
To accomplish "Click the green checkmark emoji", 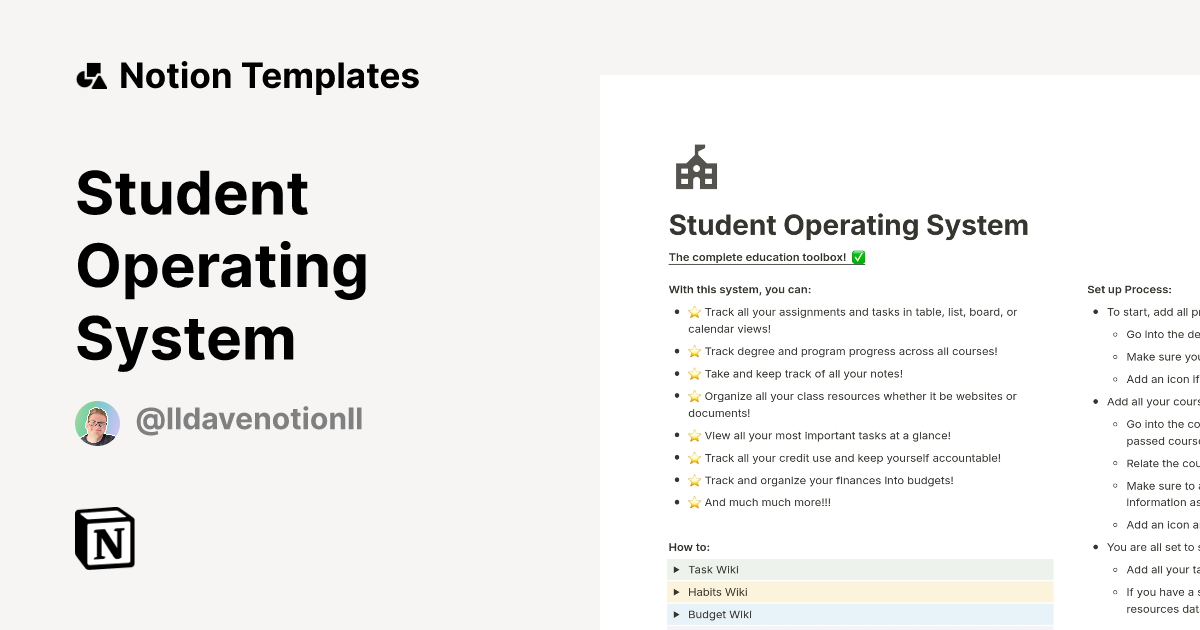I will tap(857, 257).
